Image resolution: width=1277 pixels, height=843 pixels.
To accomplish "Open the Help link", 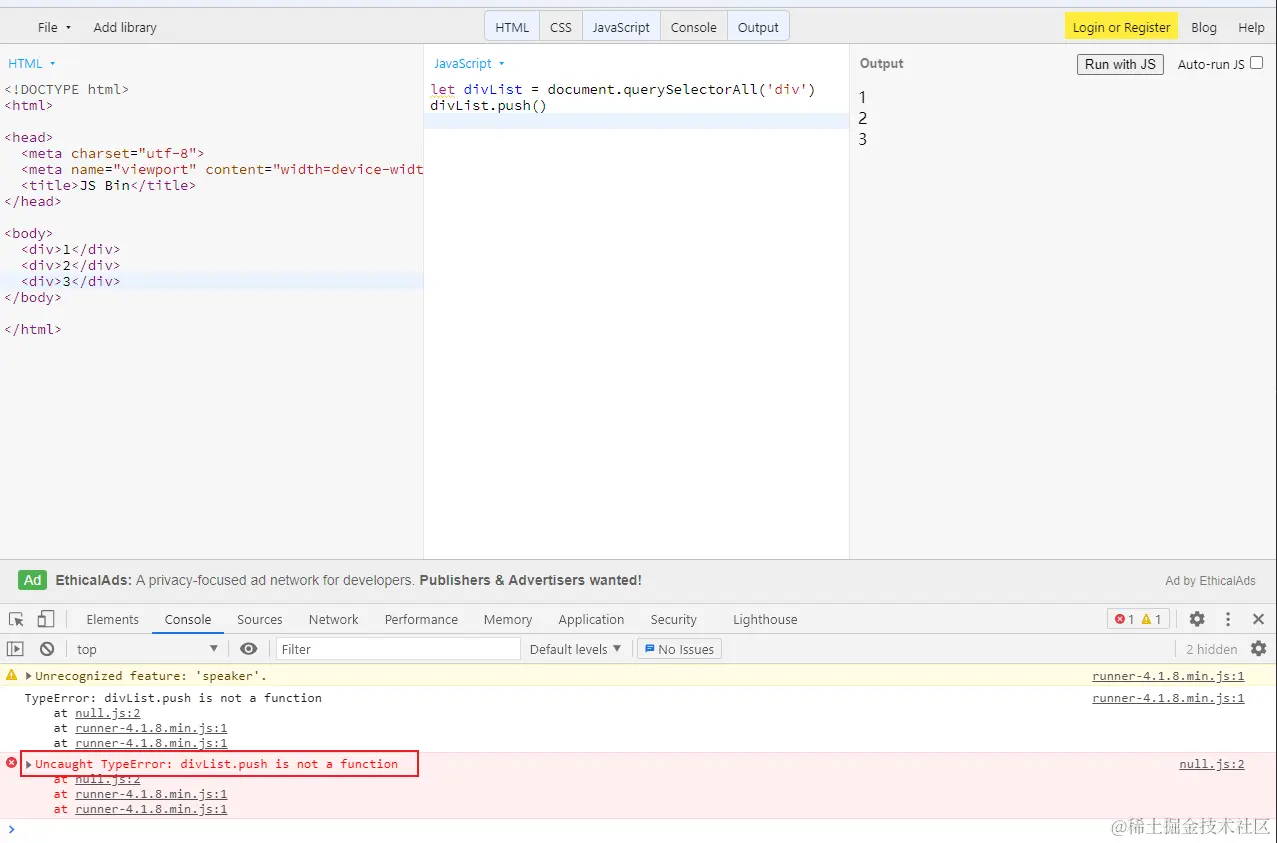I will [1251, 27].
